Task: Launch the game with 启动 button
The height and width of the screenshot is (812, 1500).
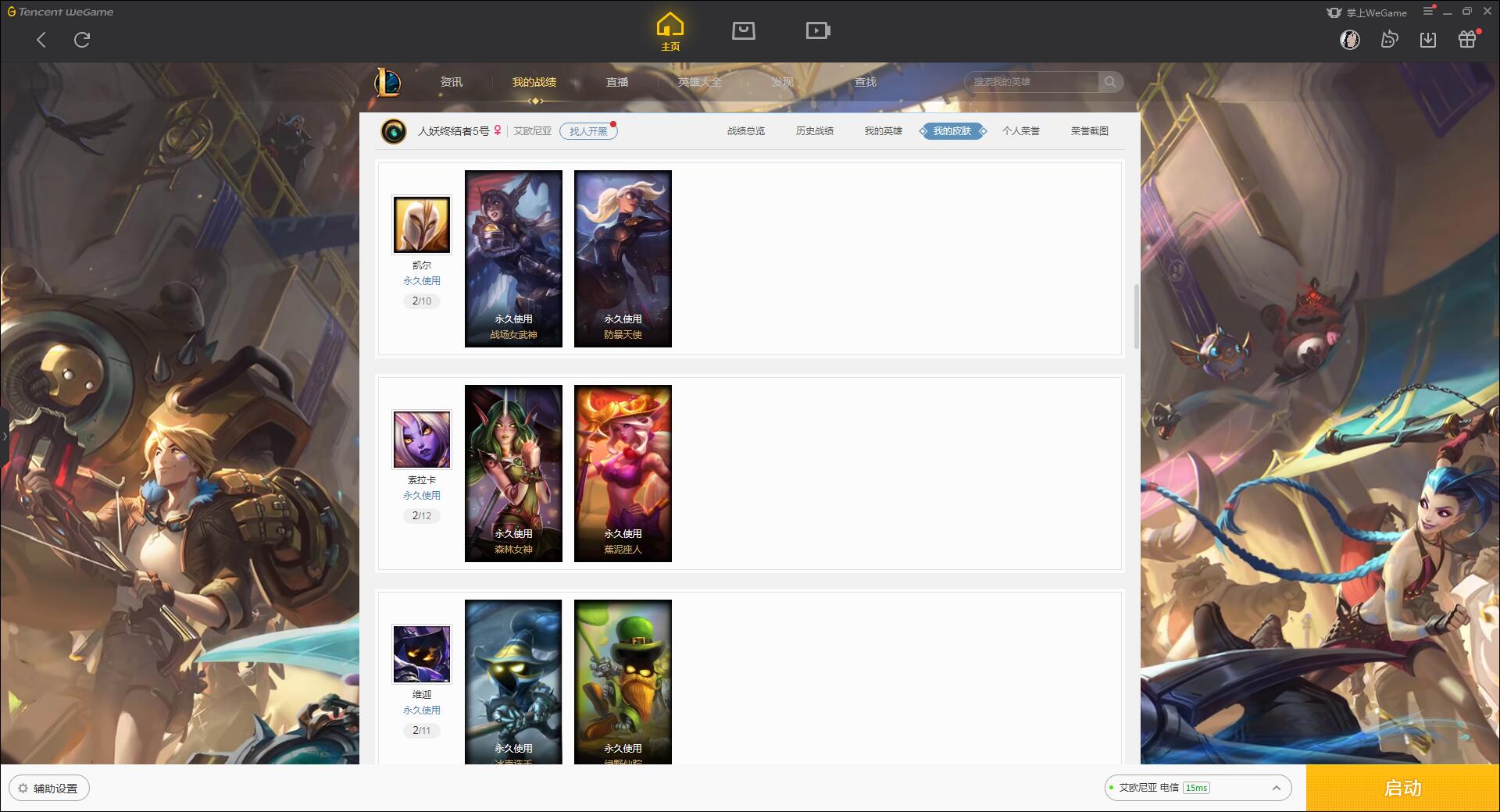Action: 1403,789
